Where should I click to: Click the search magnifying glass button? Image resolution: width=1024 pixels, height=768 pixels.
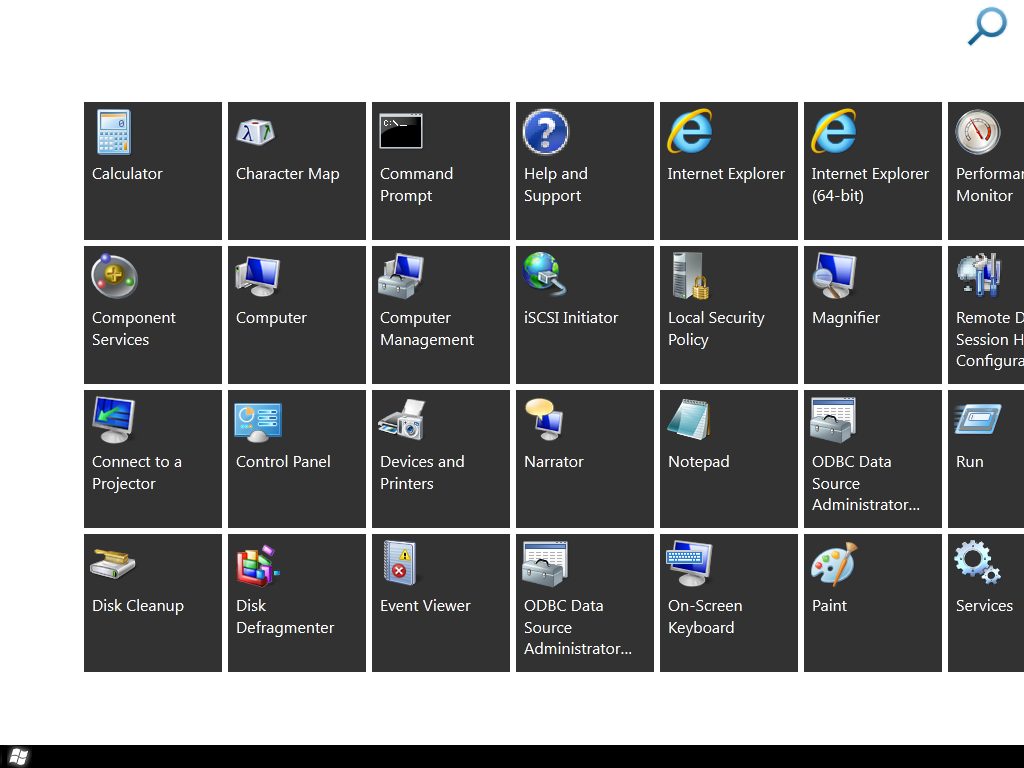click(986, 26)
